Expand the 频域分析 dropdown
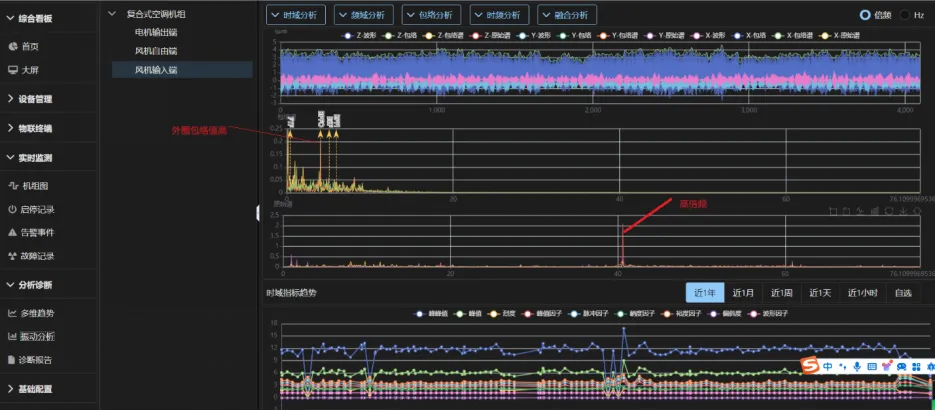Image resolution: width=935 pixels, height=411 pixels. (x=364, y=15)
